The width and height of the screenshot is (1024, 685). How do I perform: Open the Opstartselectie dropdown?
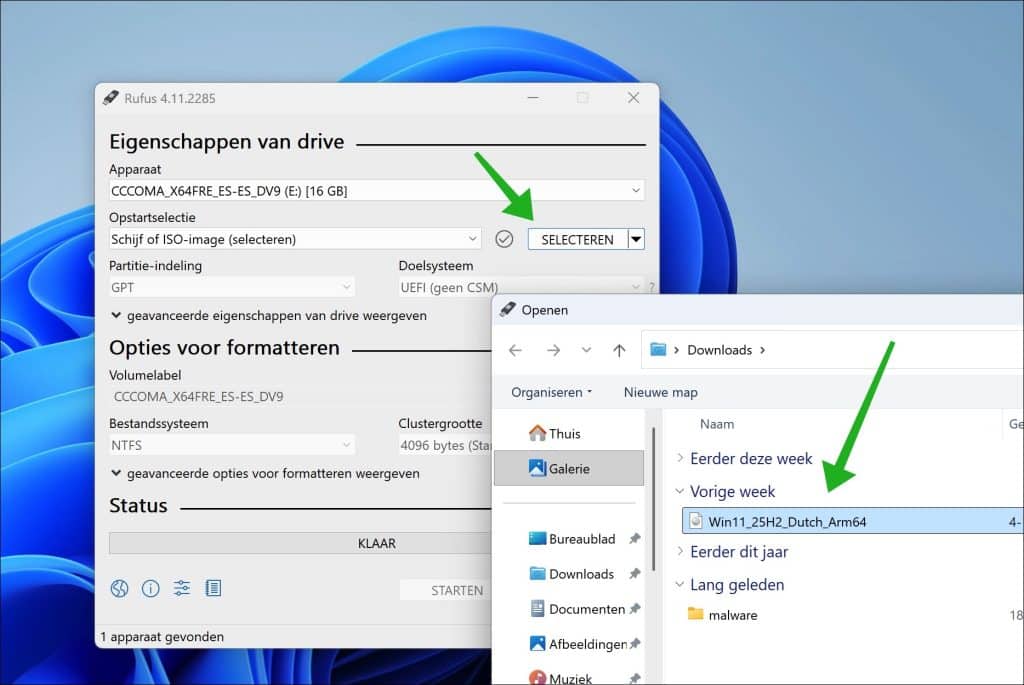295,239
